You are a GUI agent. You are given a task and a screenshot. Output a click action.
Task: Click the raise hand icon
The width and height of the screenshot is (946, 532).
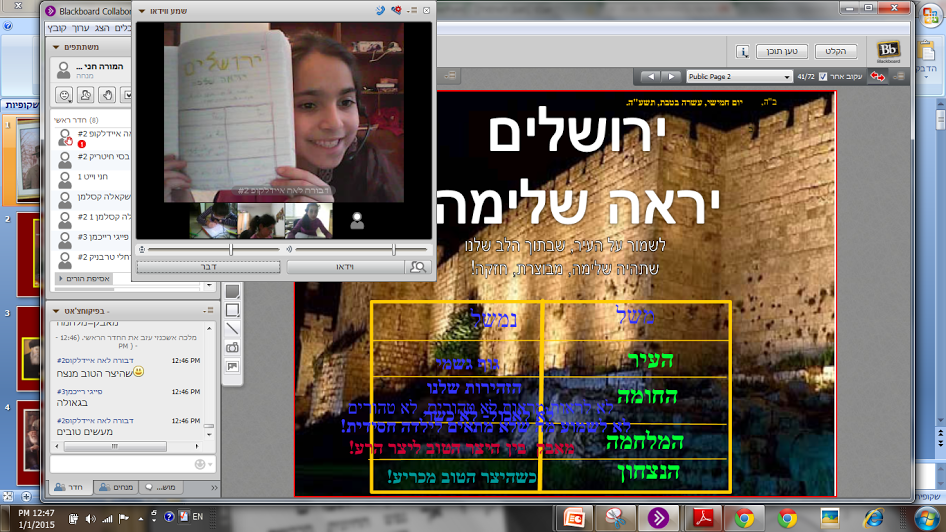107,95
